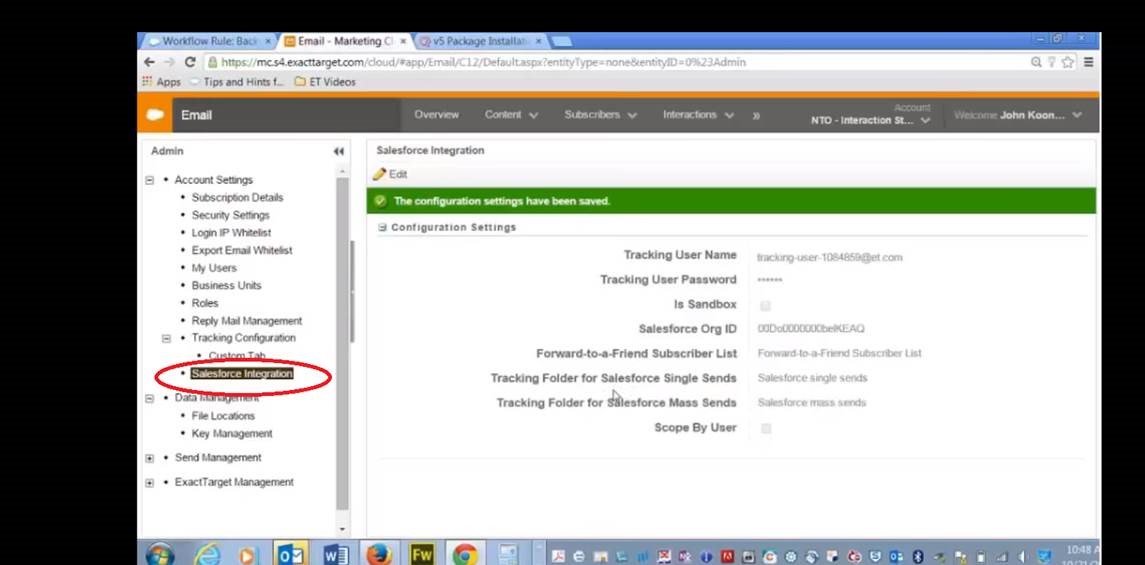The width and height of the screenshot is (1145, 565).
Task: Open the Chrome hamburger menu
Action: 1088,63
